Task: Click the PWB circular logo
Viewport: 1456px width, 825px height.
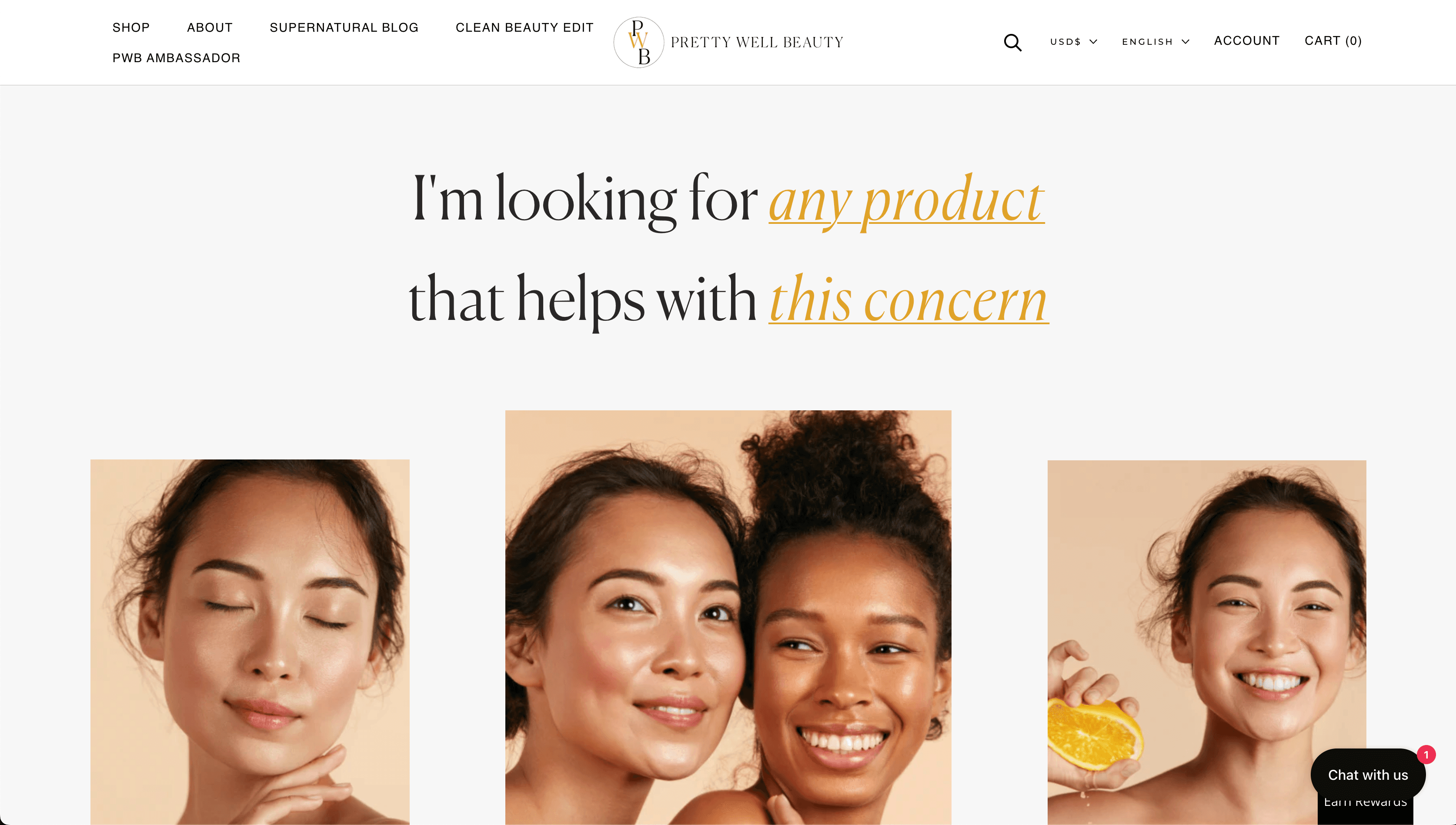Action: [639, 43]
